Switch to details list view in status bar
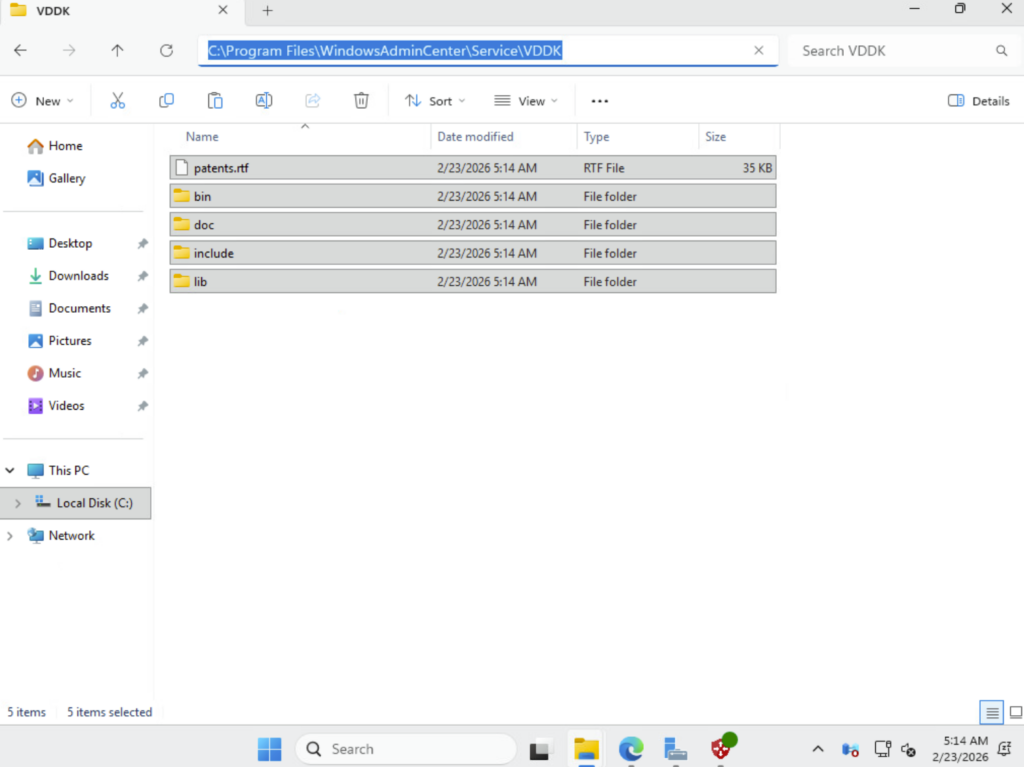 [992, 713]
